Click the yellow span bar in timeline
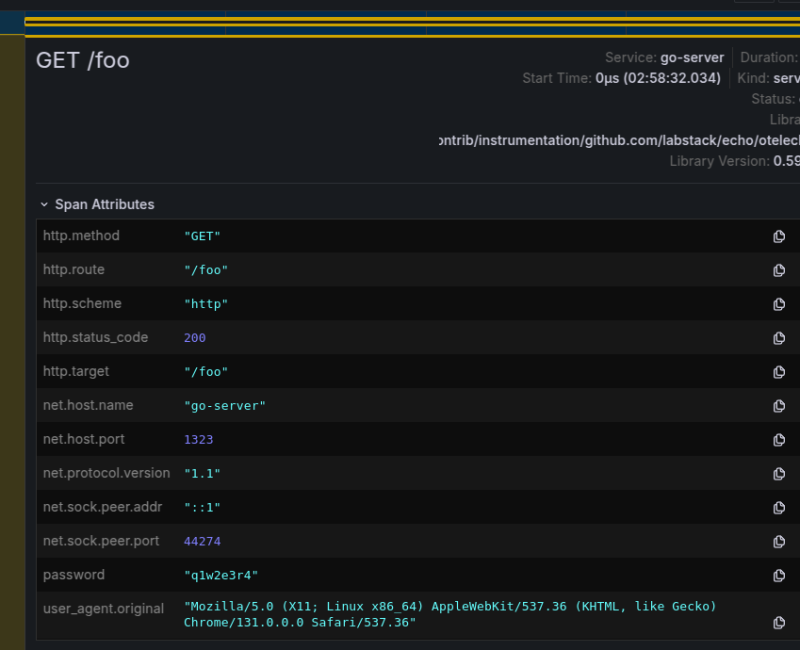The width and height of the screenshot is (800, 650). [400, 27]
